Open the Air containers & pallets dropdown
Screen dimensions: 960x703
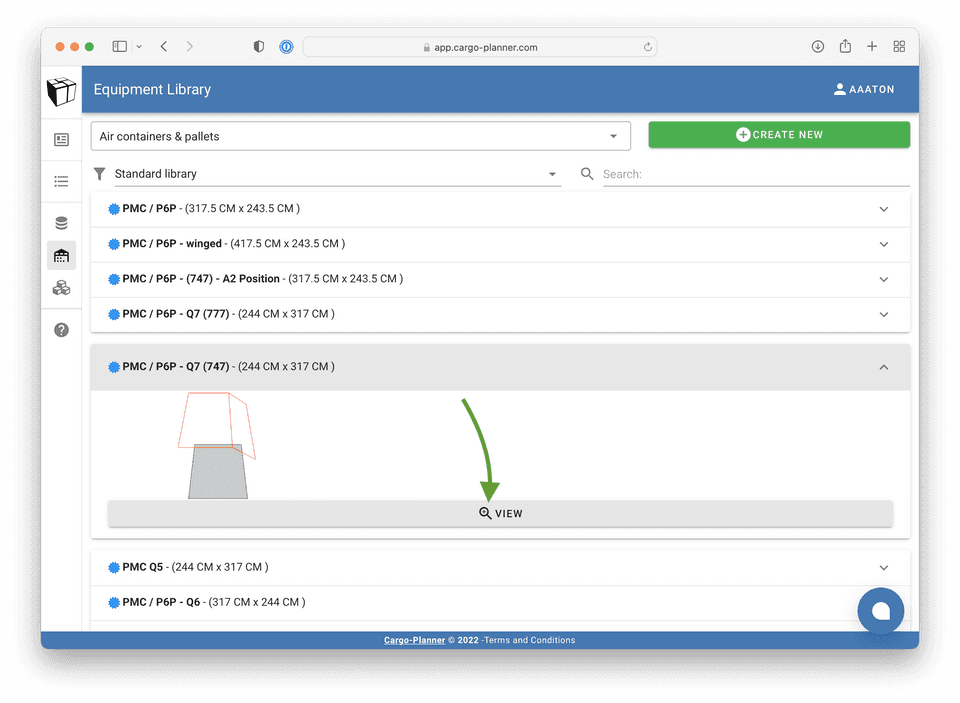pyautogui.click(x=360, y=136)
